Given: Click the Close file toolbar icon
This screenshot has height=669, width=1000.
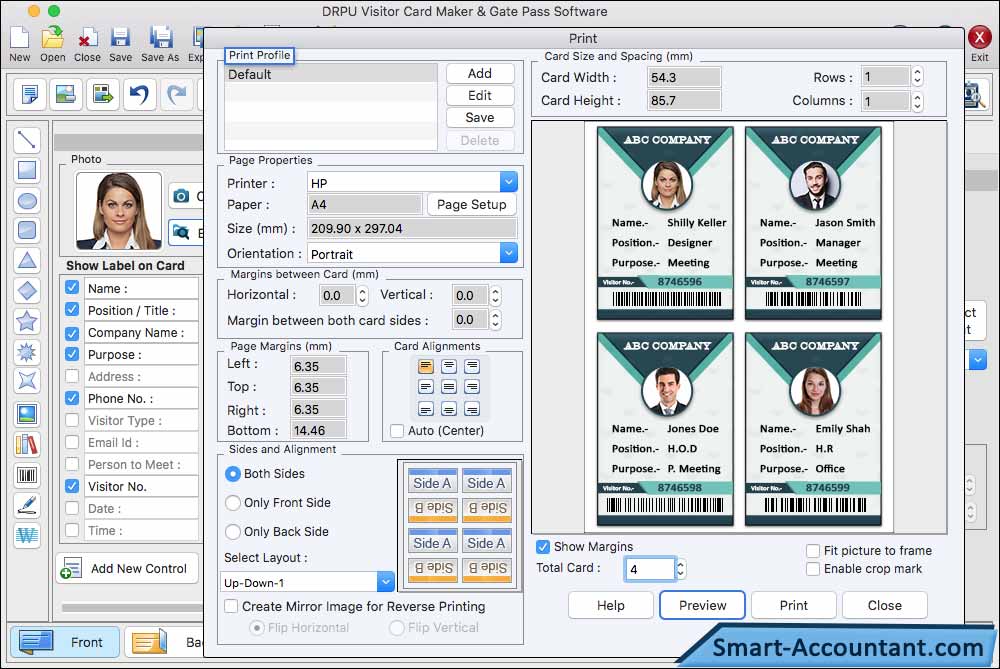Looking at the screenshot, I should [87, 38].
